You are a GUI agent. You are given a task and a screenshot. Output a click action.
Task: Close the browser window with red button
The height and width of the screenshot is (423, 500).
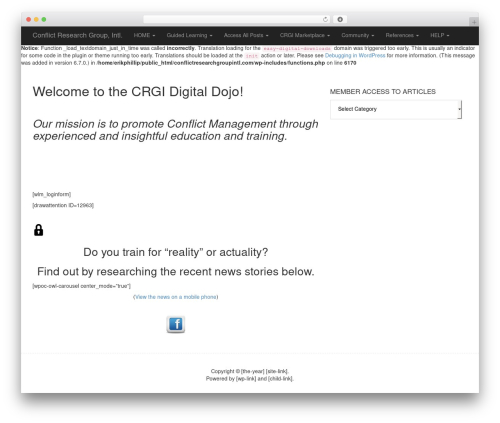pyautogui.click(x=29, y=20)
